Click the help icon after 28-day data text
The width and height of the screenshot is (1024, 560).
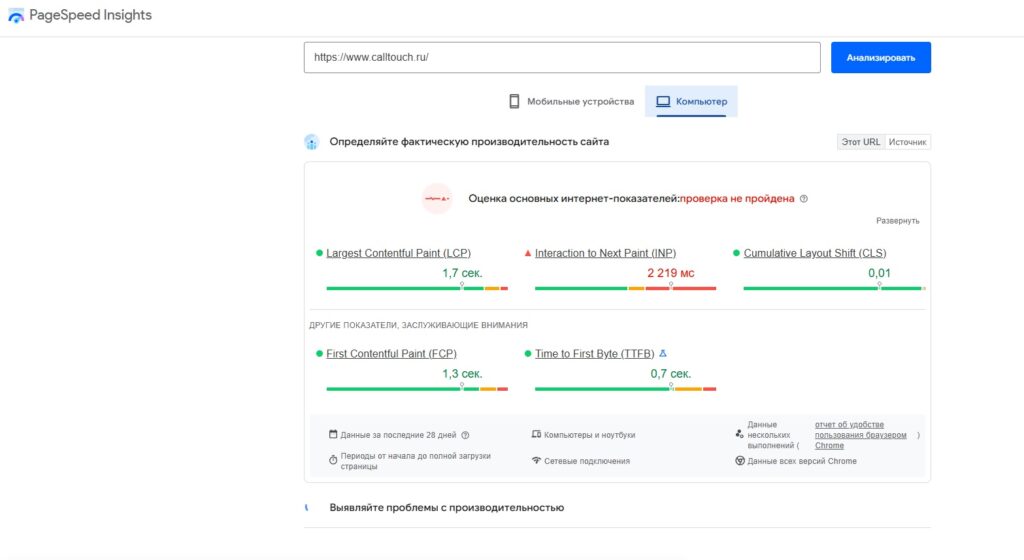click(465, 435)
